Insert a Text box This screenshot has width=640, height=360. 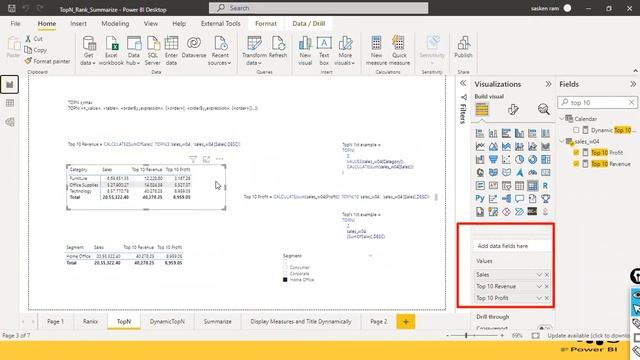(324, 51)
